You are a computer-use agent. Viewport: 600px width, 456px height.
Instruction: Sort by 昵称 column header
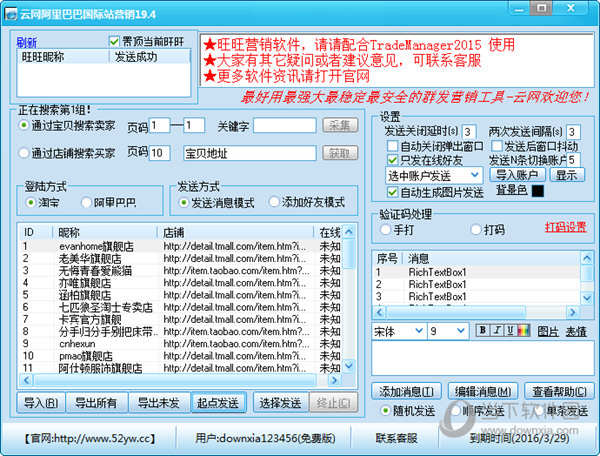[104, 232]
